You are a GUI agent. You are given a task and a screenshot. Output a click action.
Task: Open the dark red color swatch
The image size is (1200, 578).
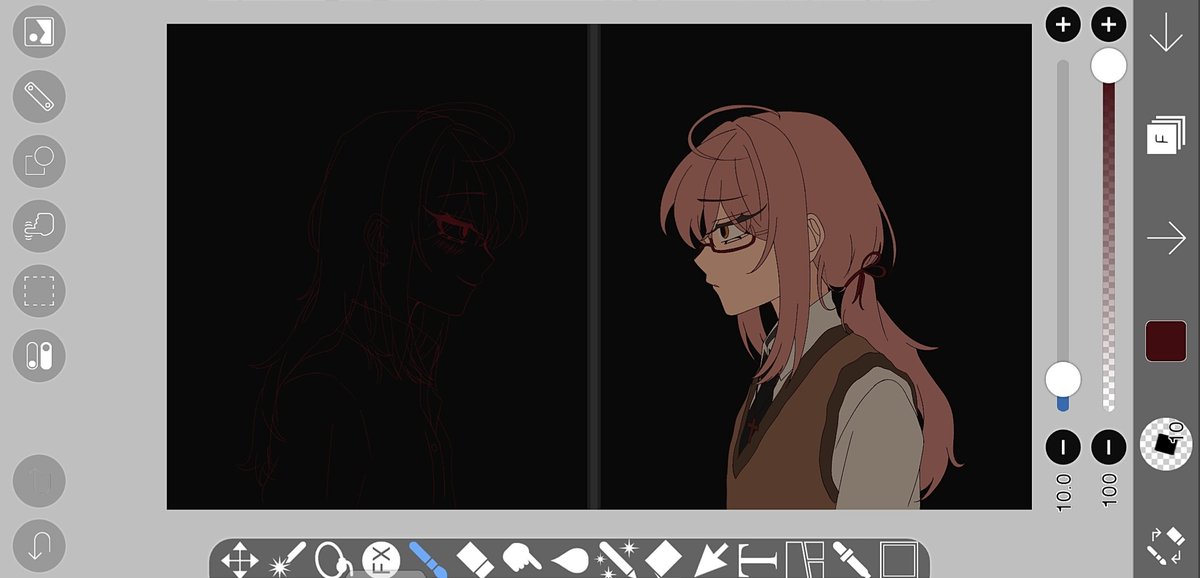pos(1166,341)
